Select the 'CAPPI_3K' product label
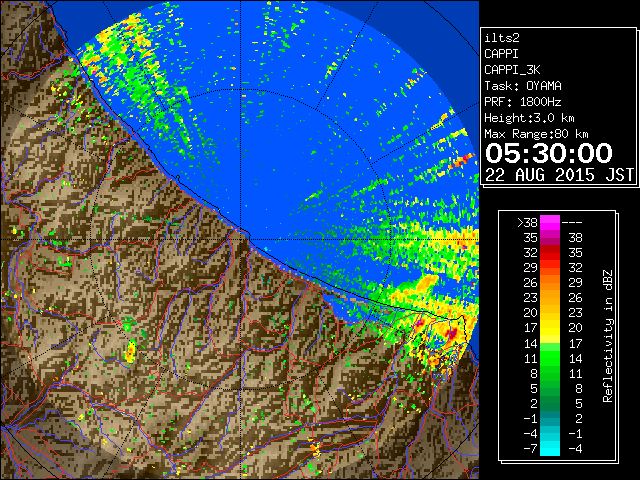 coord(512,70)
